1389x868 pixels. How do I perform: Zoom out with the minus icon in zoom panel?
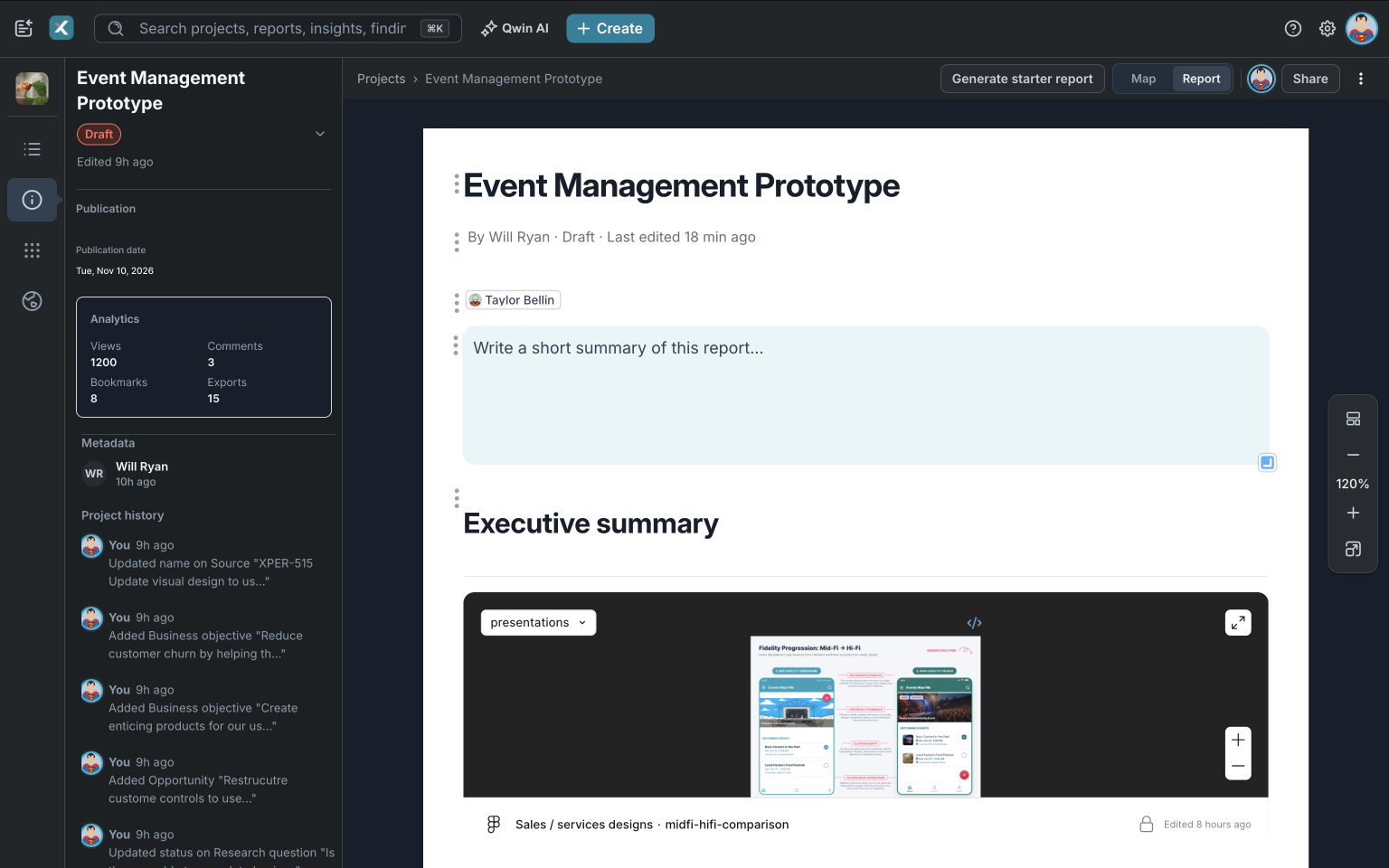click(x=1353, y=455)
